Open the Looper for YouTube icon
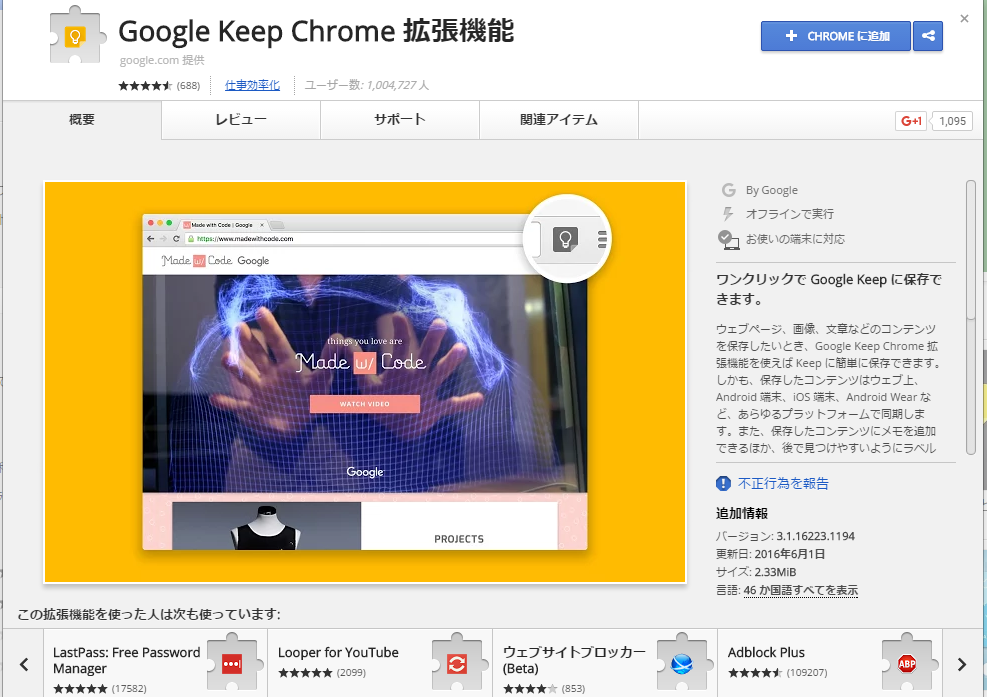Image resolution: width=987 pixels, height=697 pixels. [x=457, y=663]
